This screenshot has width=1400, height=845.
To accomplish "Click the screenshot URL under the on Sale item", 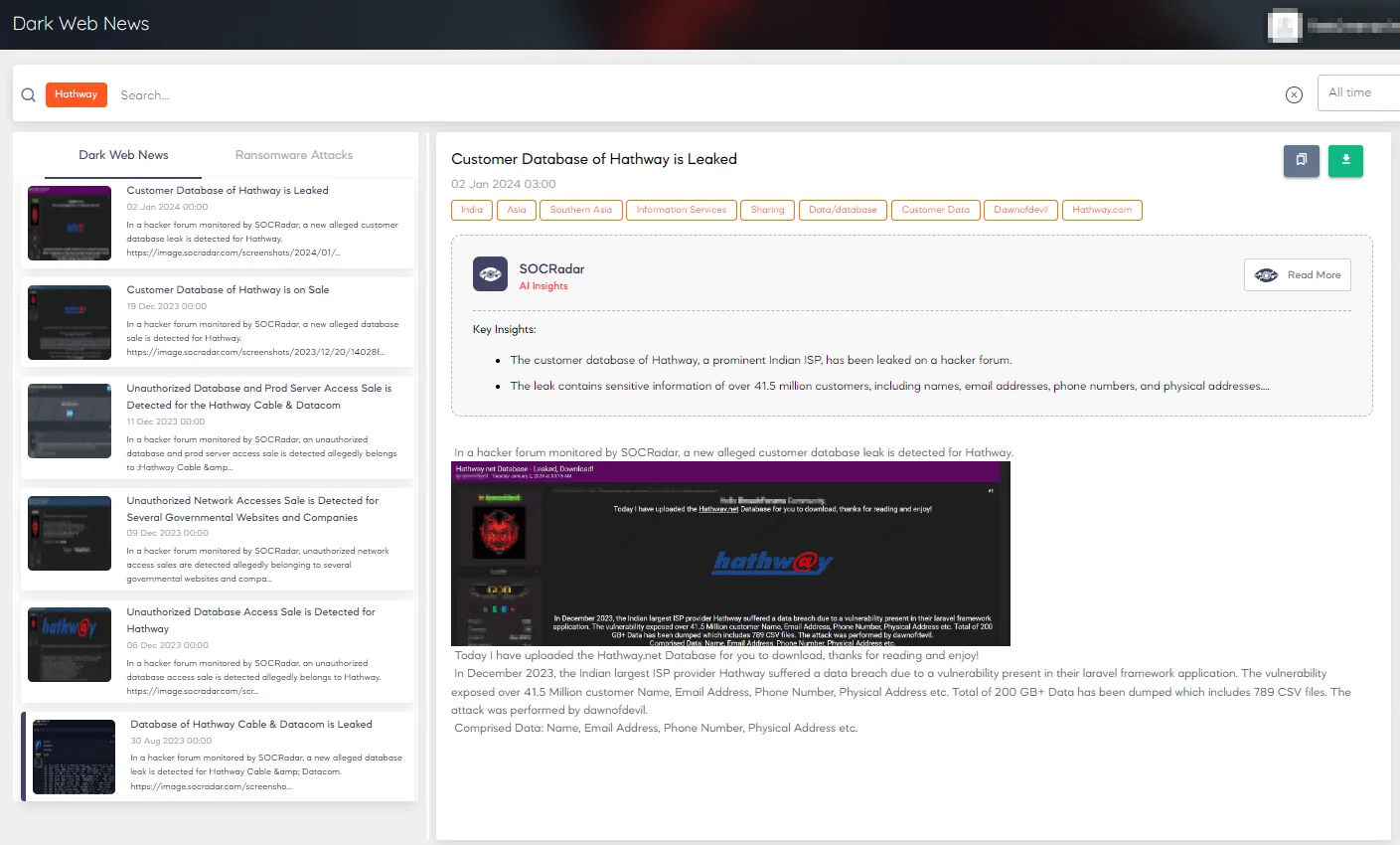I will (x=255, y=352).
